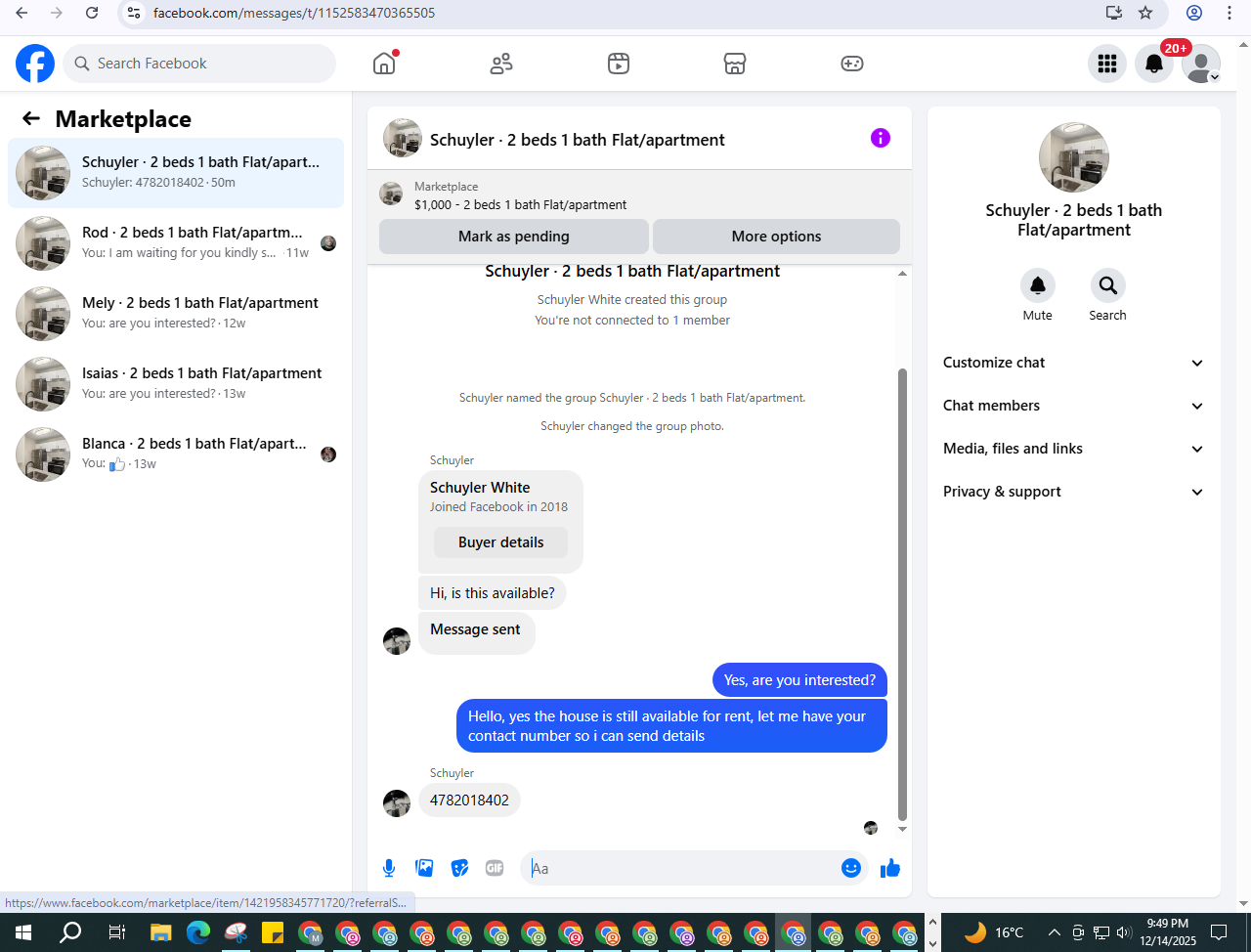The height and width of the screenshot is (952, 1251).
Task: Open Chrome profile icon in toolbar
Action: click(1194, 13)
